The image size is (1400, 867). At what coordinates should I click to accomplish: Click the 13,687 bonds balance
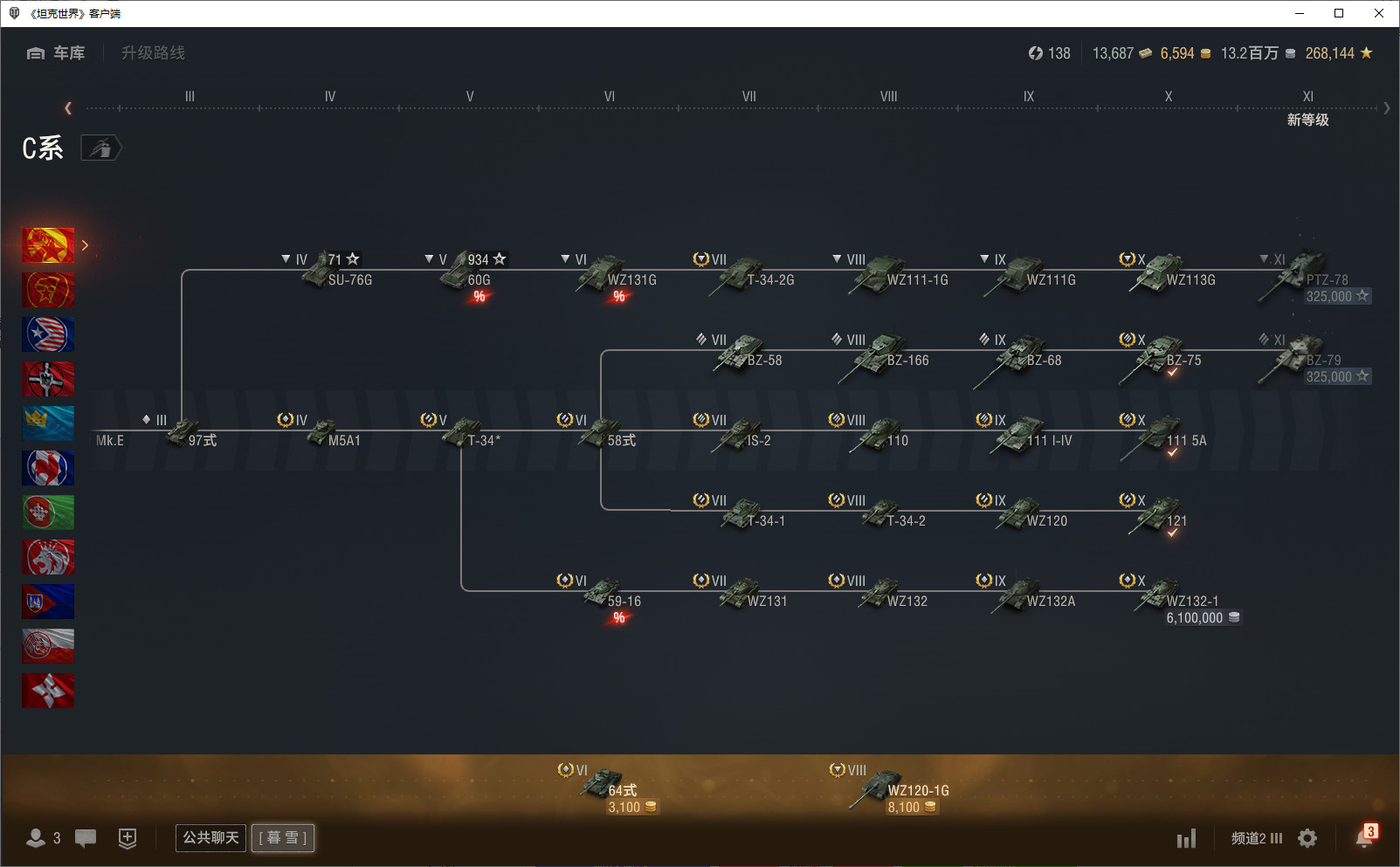coord(1122,53)
